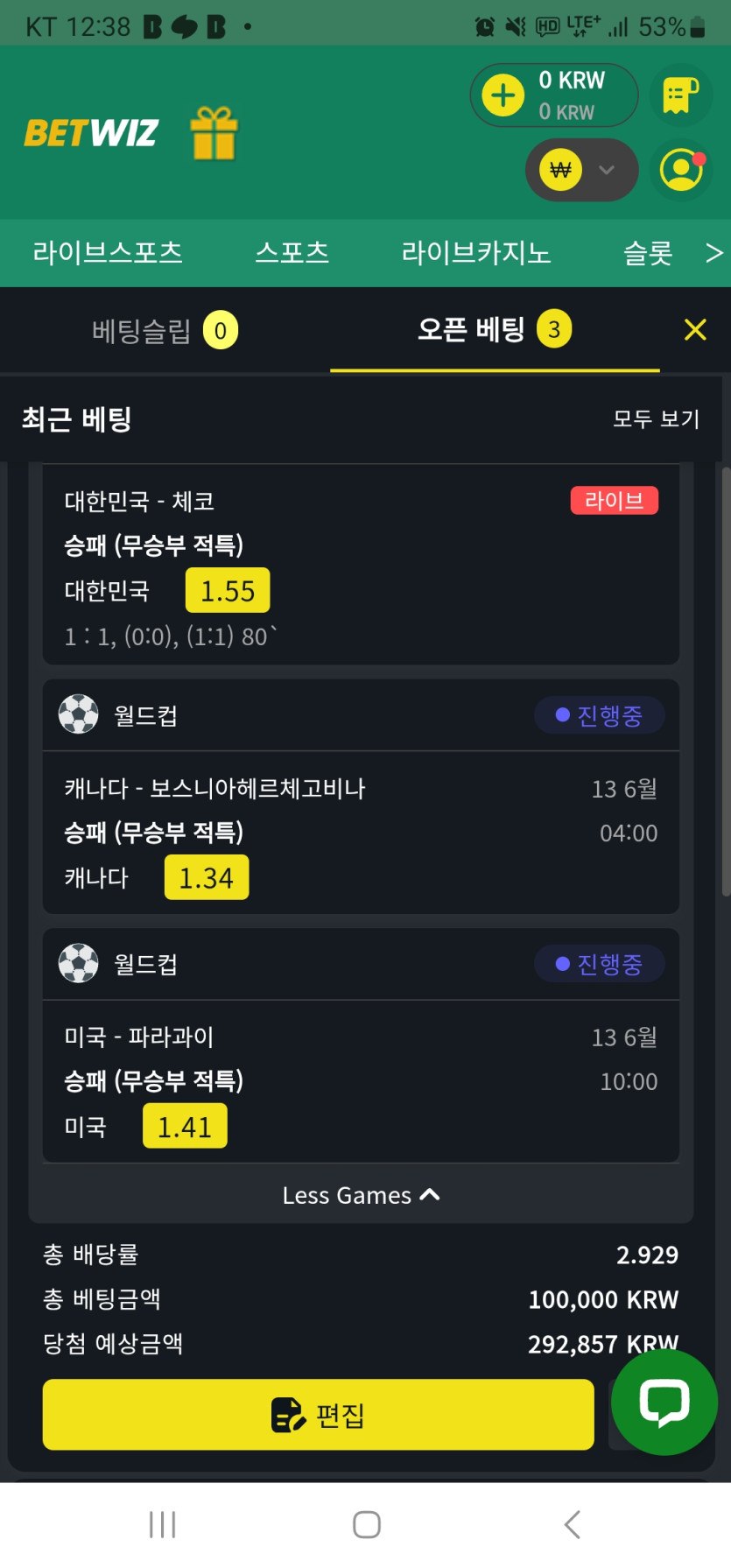Click the bet list scrollbar

click(726, 683)
